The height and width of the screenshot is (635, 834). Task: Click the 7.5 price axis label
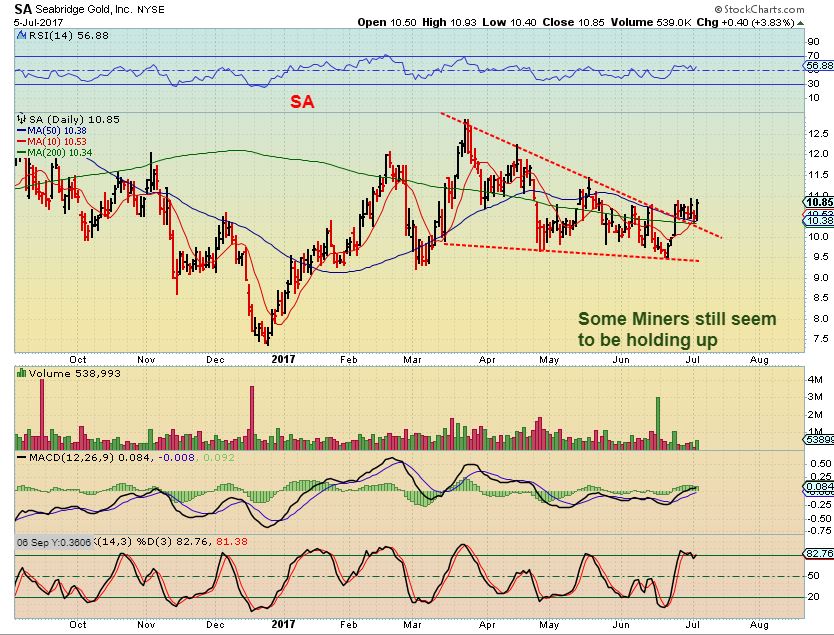click(x=820, y=339)
